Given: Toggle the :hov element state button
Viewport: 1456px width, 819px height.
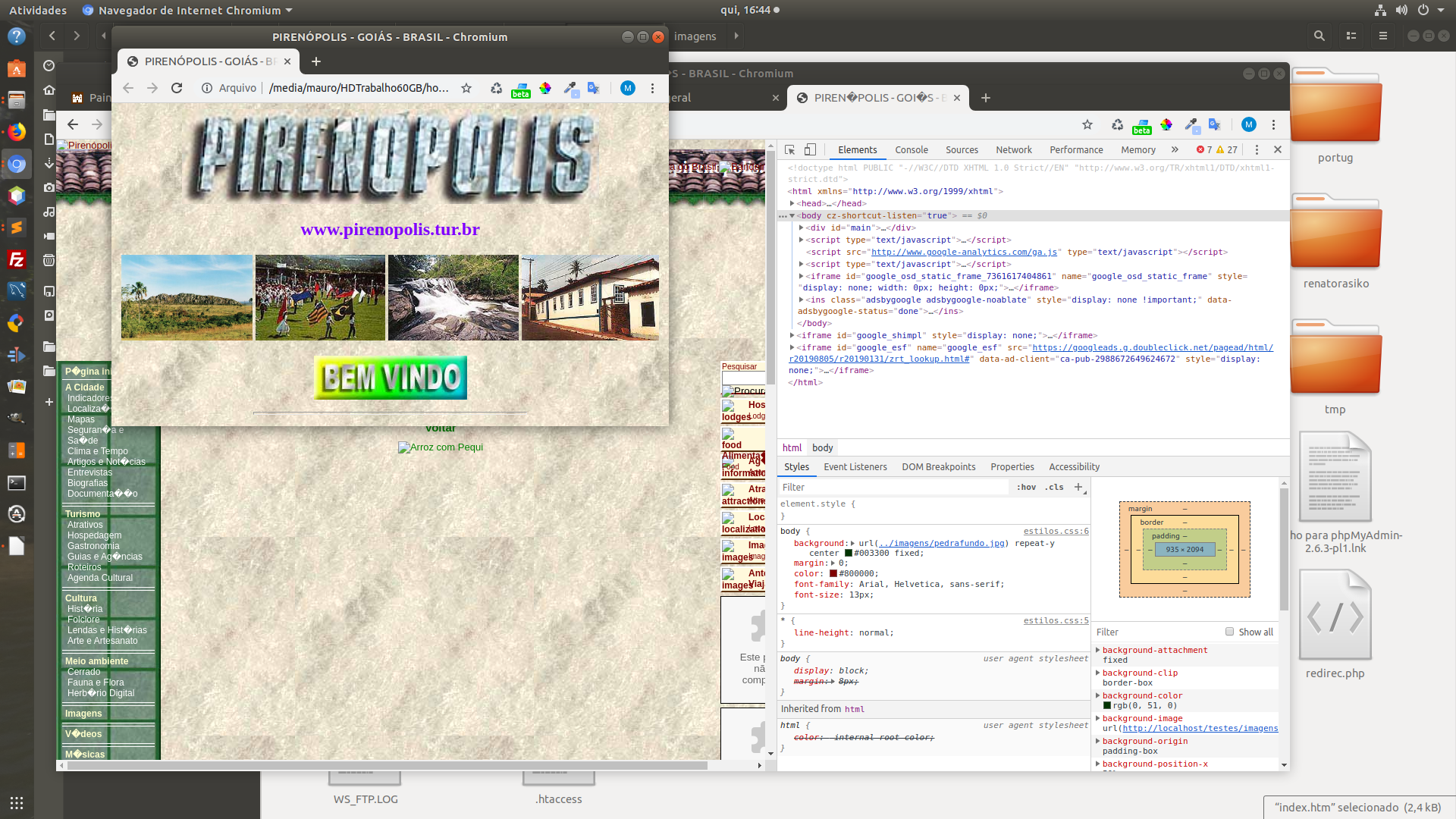Looking at the screenshot, I should [1026, 487].
